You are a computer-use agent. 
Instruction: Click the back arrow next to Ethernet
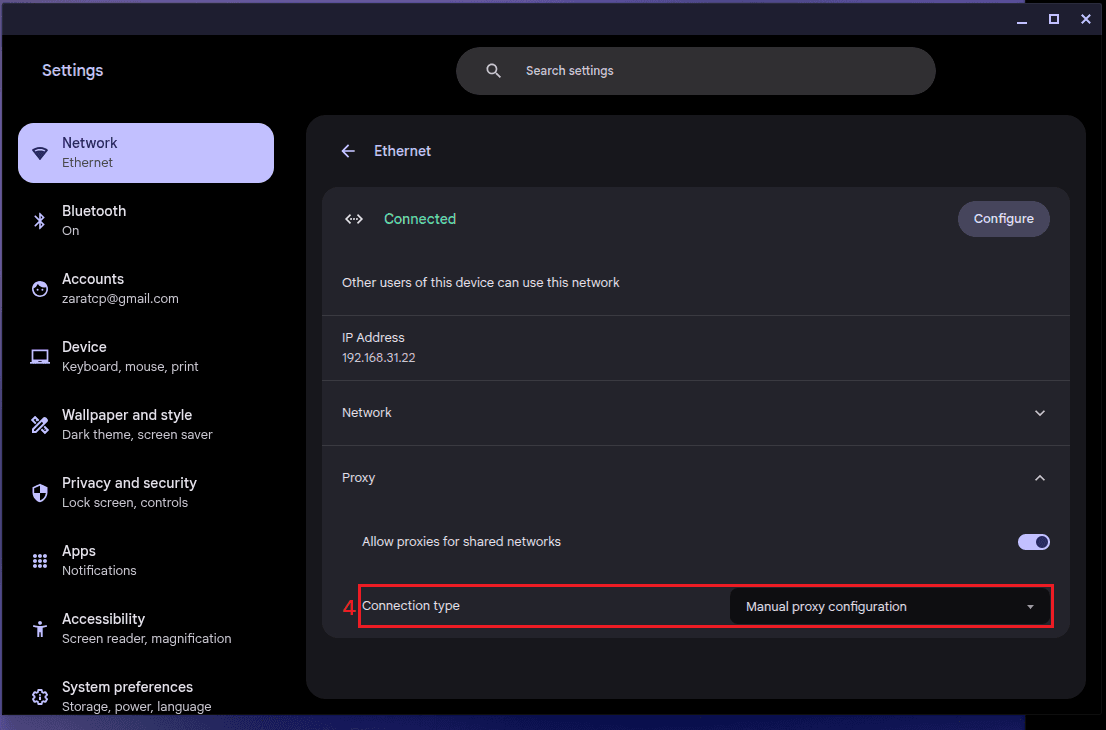click(348, 151)
